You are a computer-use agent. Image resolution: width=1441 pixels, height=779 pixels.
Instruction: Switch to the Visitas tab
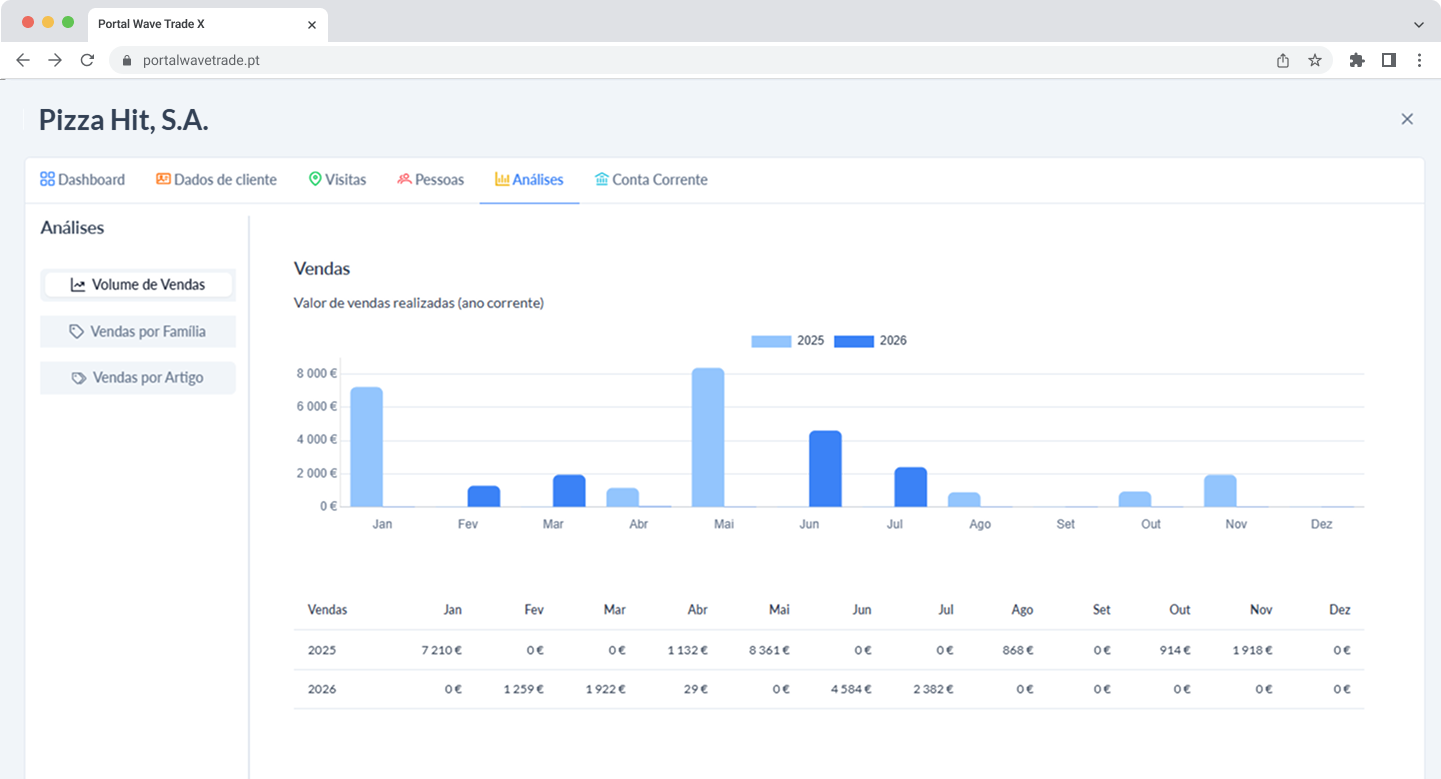point(337,180)
